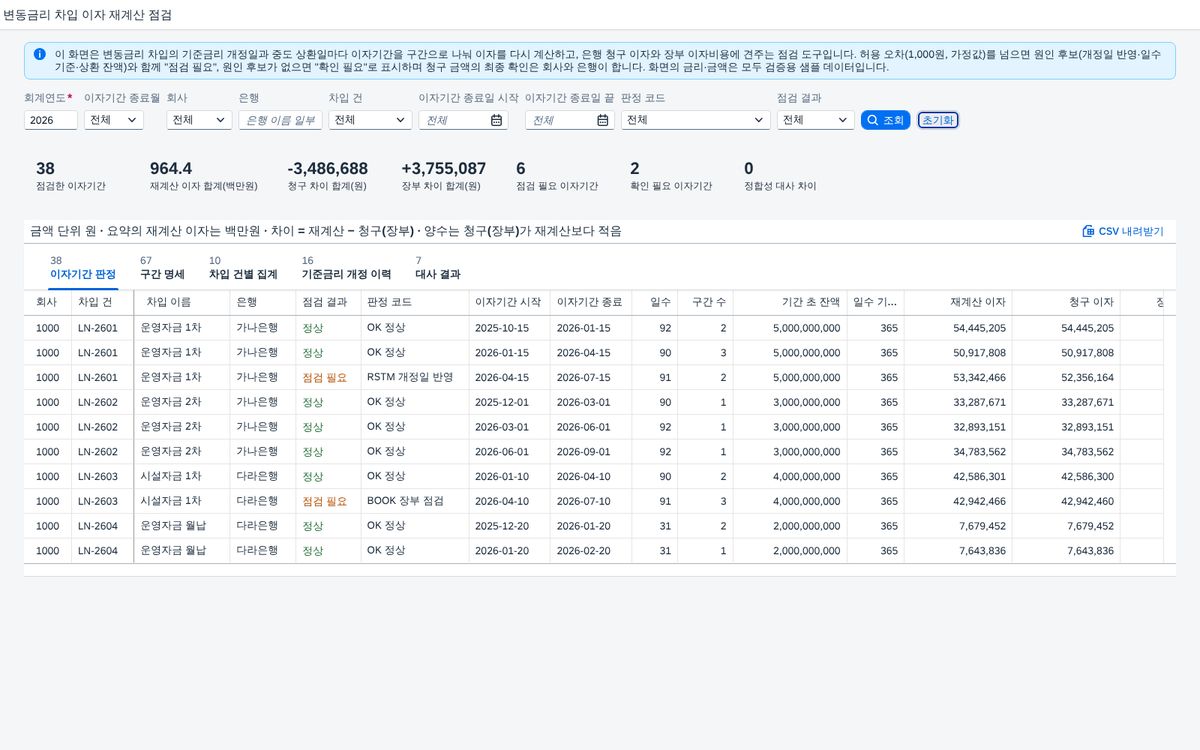Open the 판정 코드 dropdown

click(x=695, y=120)
